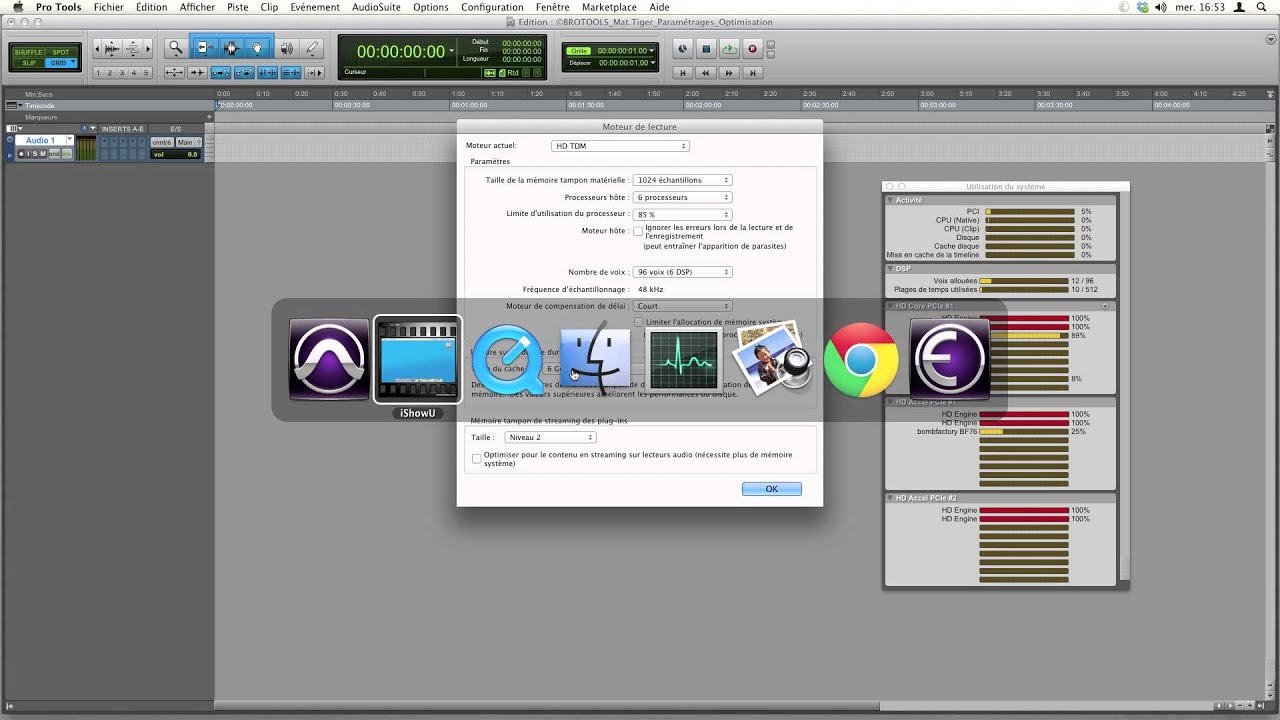
Task: Click the Return to Zero transport button
Action: tap(683, 72)
